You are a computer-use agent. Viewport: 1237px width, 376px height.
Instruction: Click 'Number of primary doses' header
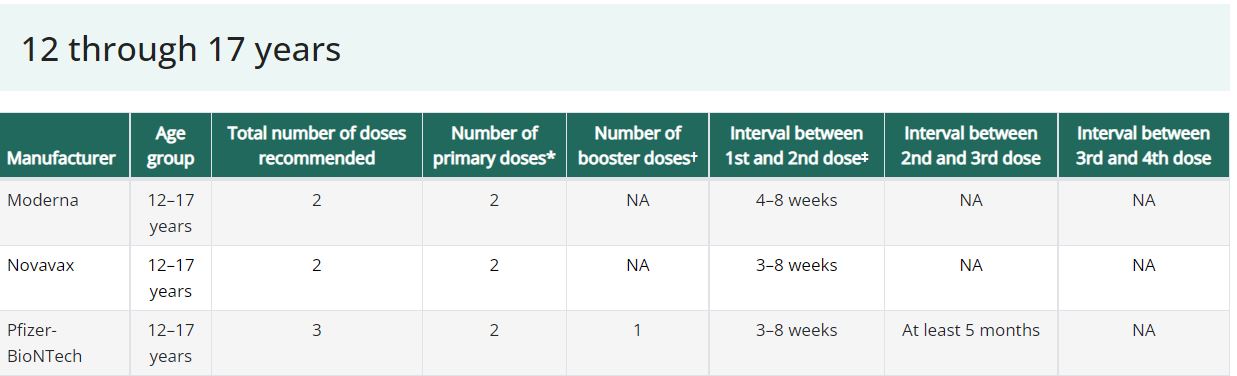(494, 146)
